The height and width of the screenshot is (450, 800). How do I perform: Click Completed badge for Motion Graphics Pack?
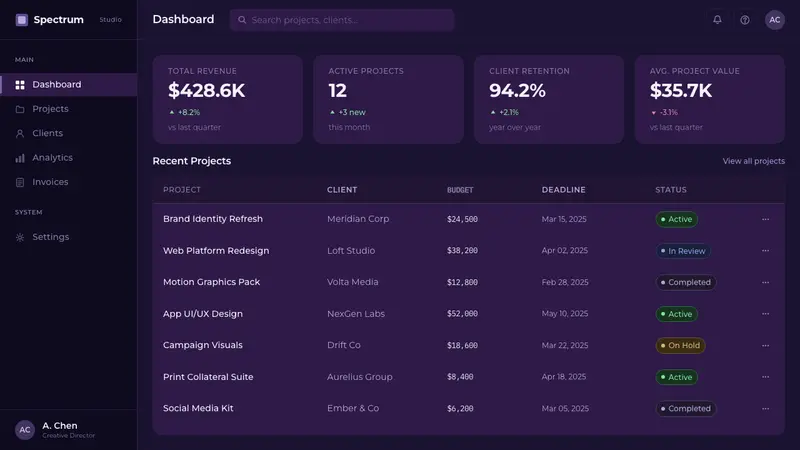(x=686, y=283)
